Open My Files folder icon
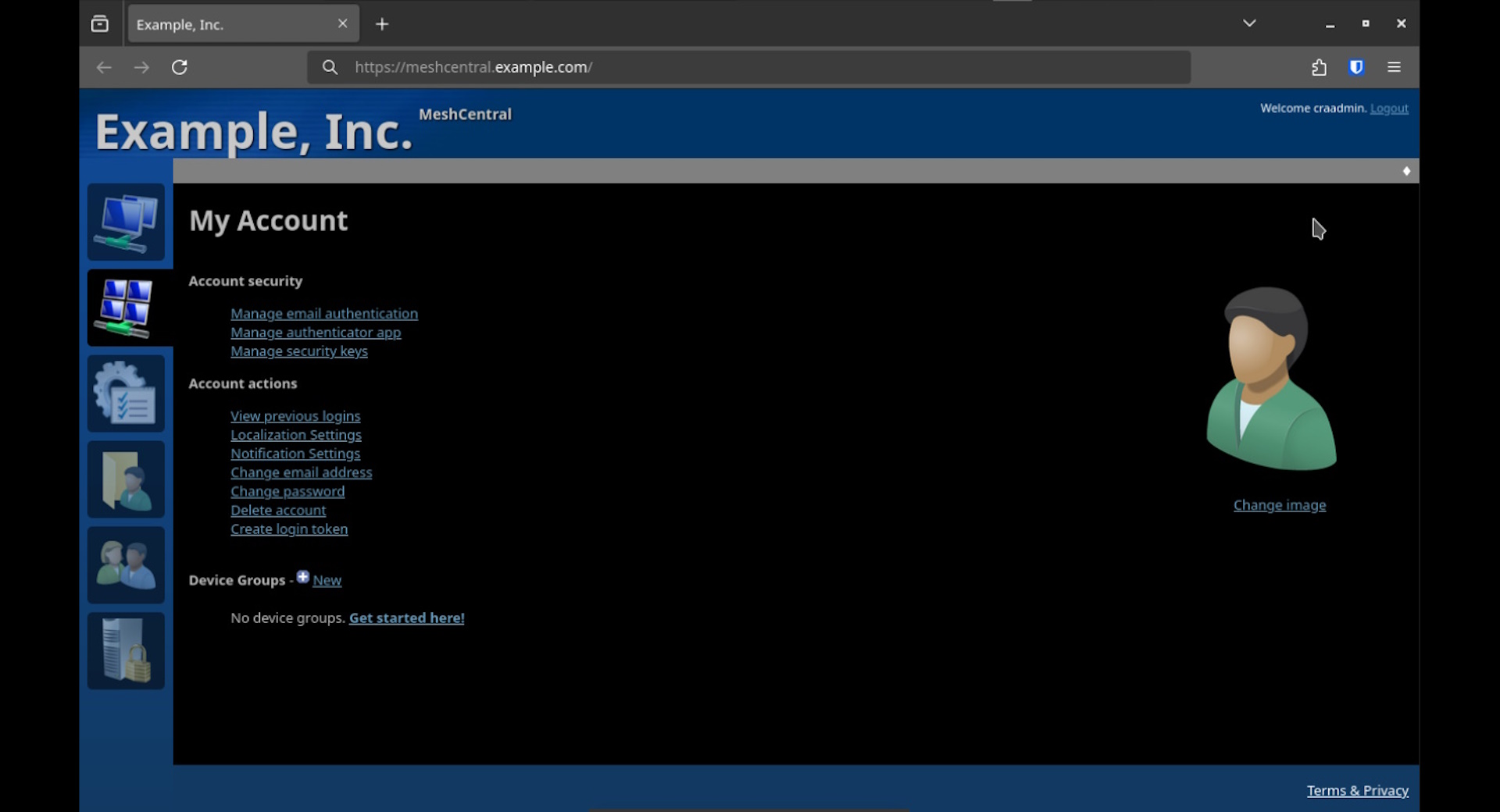This screenshot has height=812, width=1500. [x=126, y=479]
